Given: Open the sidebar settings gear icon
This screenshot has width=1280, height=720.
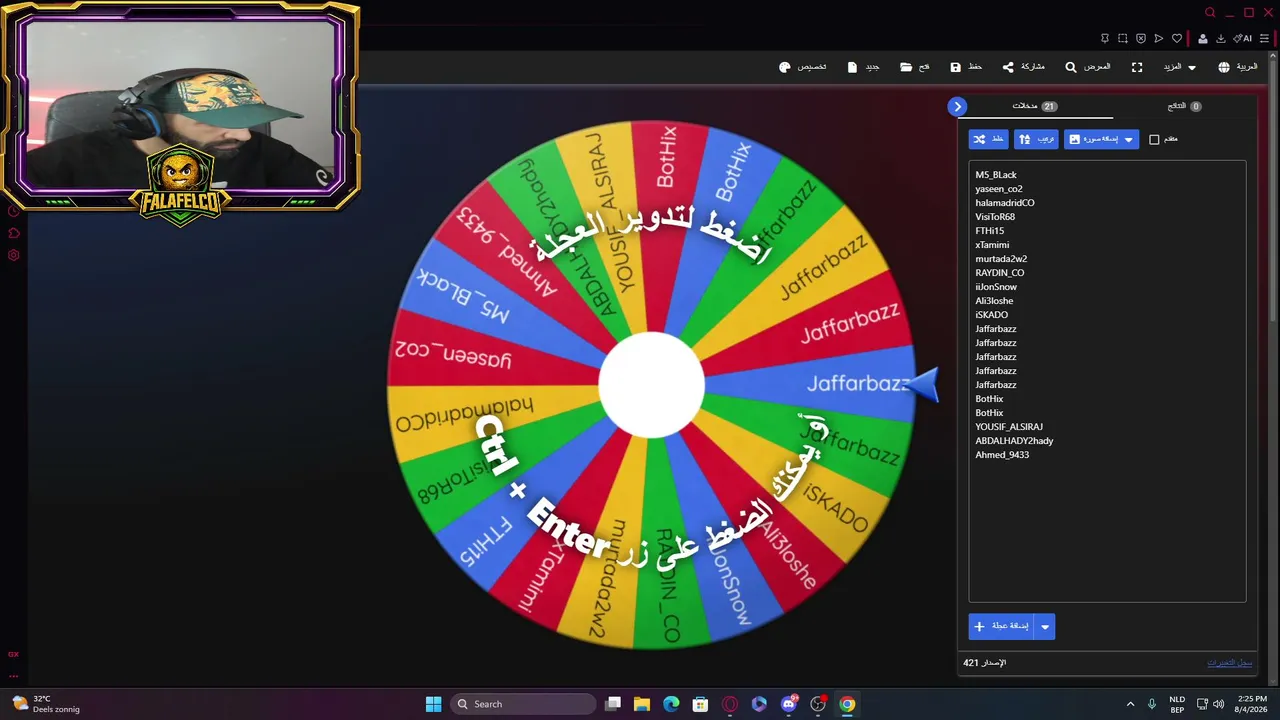Looking at the screenshot, I should (x=14, y=255).
